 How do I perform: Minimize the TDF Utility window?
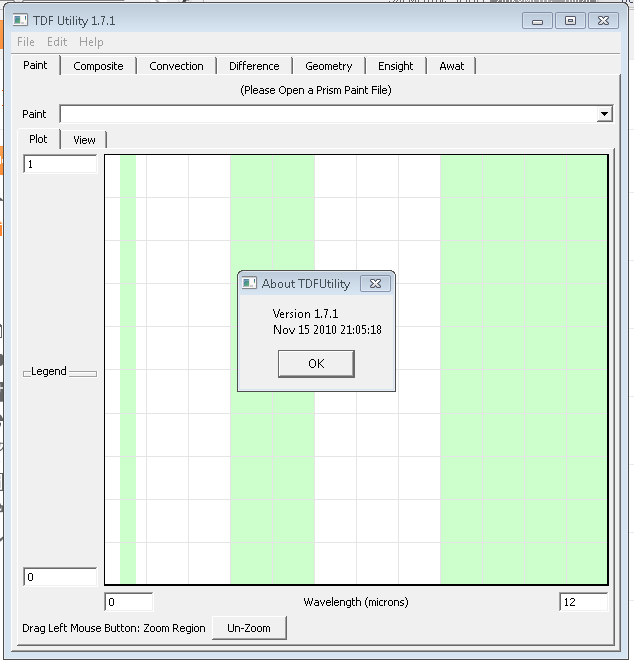pos(537,21)
